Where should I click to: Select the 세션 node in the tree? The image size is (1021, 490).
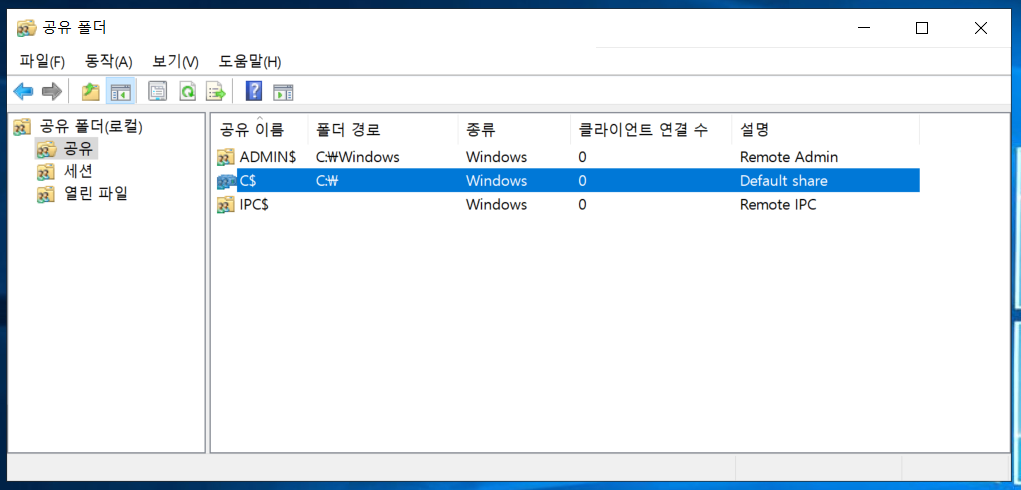point(78,172)
